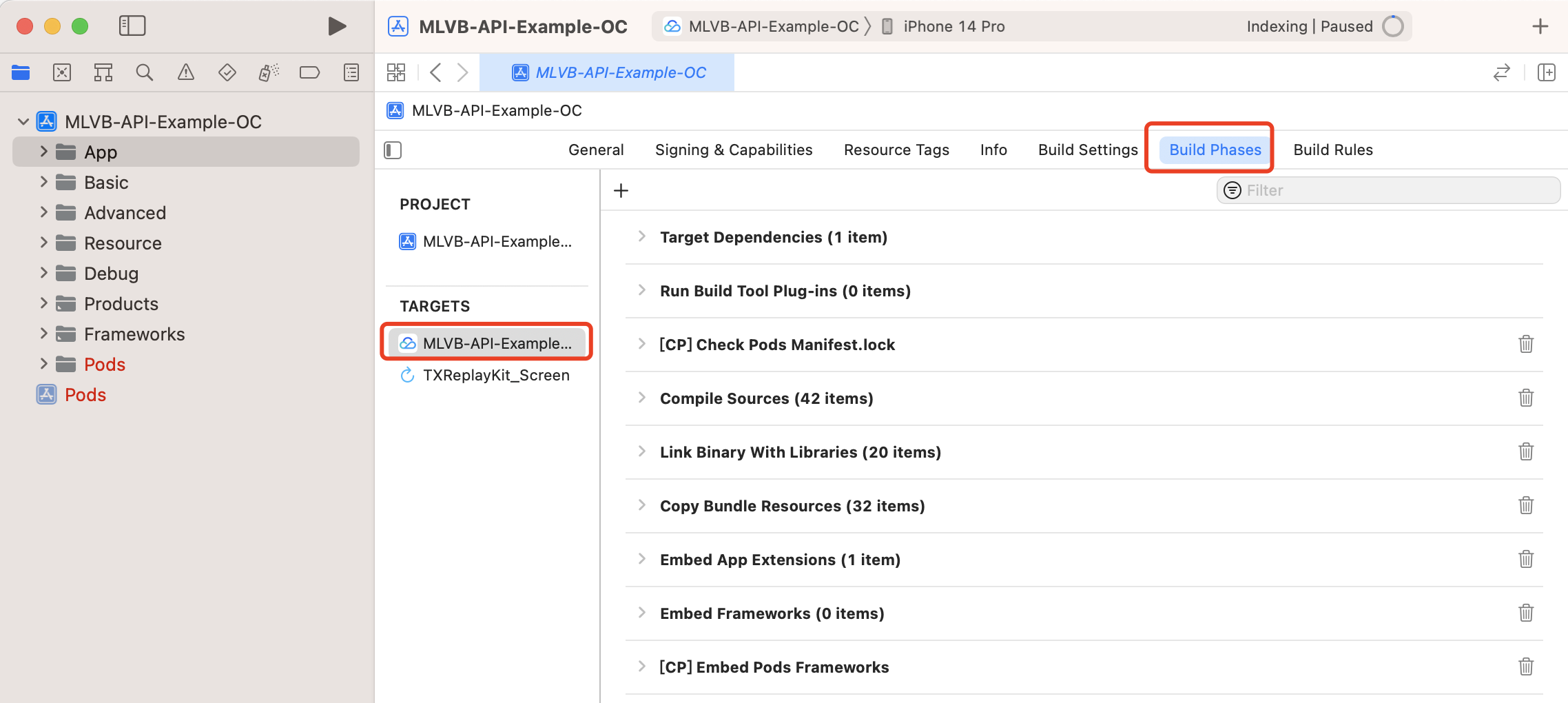Viewport: 1568px width, 703px height.
Task: Open the Find navigator magnifier icon
Action: coord(144,72)
